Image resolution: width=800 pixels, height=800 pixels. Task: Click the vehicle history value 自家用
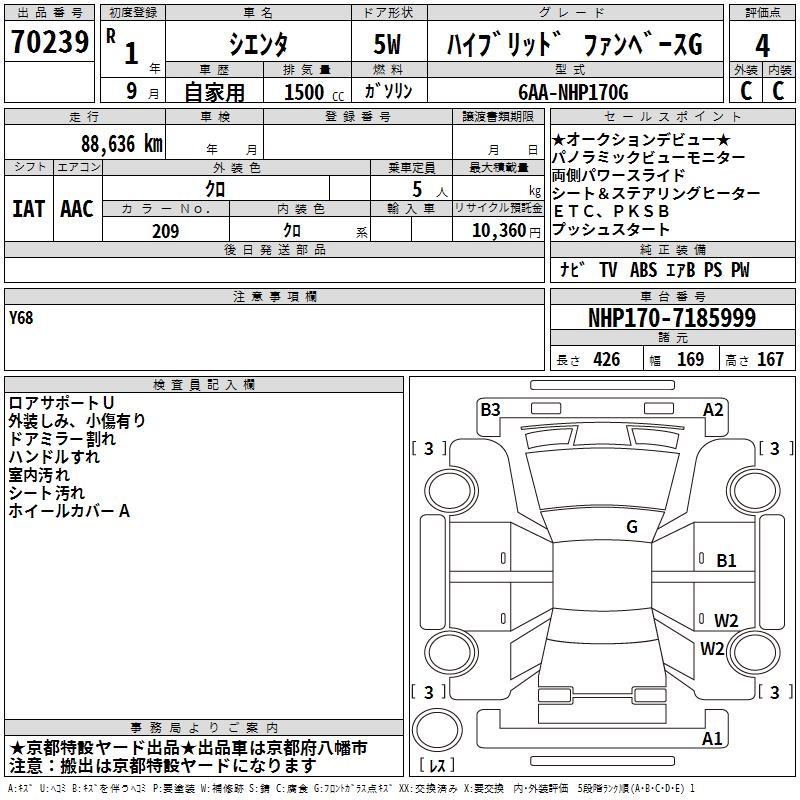pos(214,92)
